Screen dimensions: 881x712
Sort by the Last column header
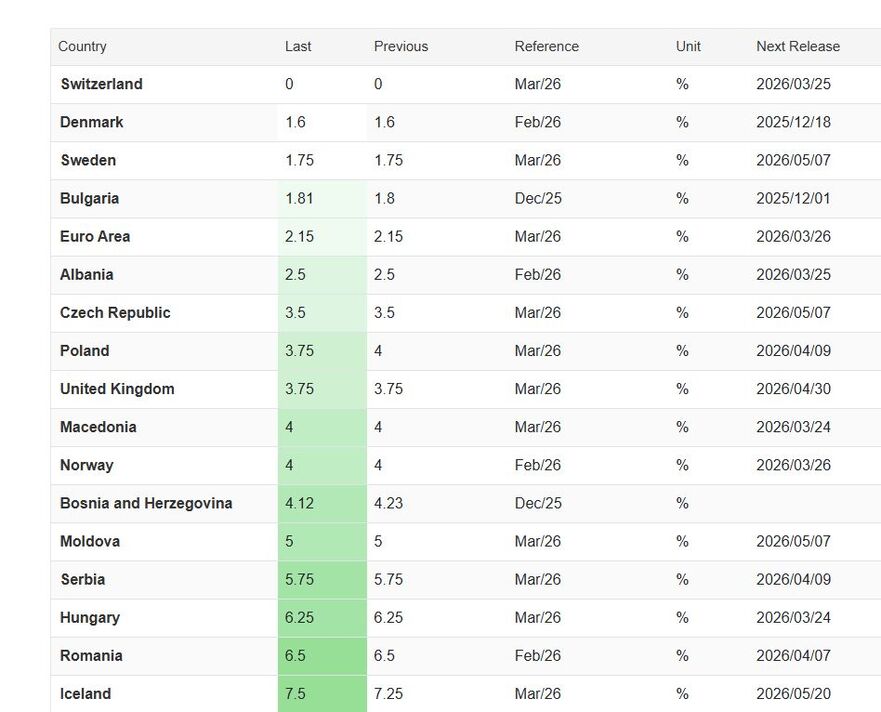[298, 47]
